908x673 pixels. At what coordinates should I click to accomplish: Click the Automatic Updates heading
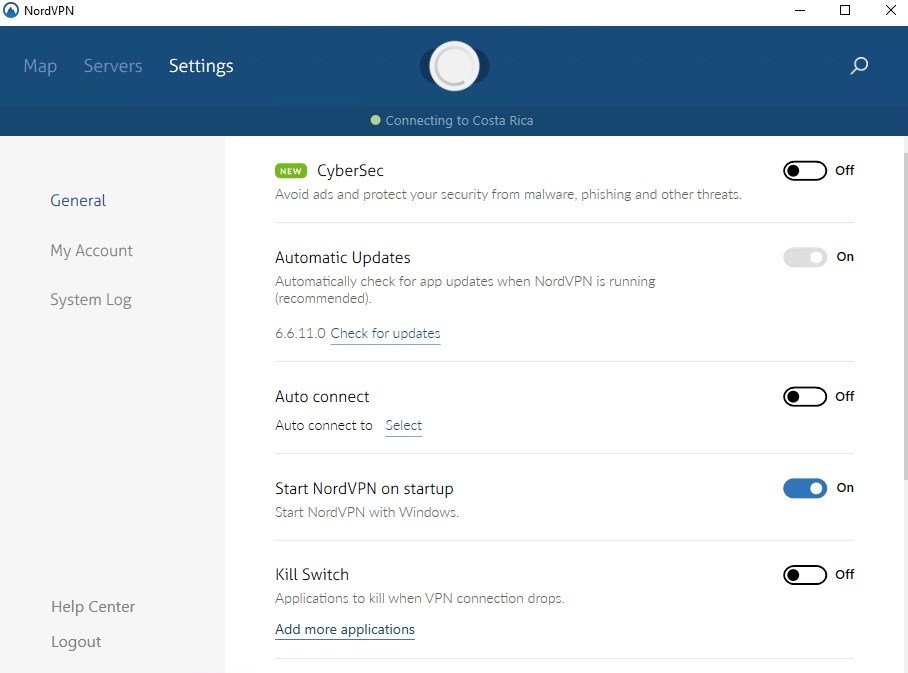tap(343, 258)
